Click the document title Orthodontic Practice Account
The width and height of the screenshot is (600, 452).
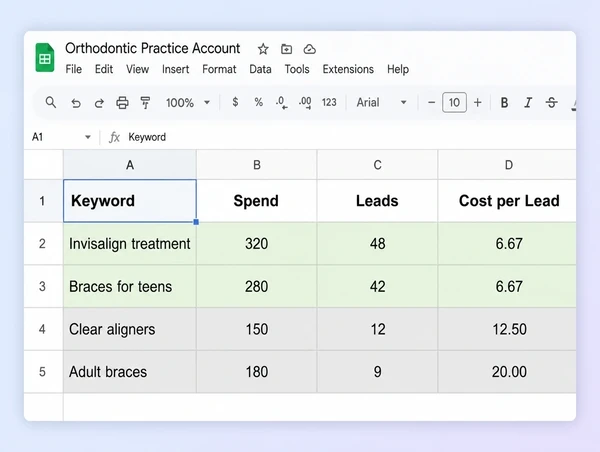[x=153, y=49]
